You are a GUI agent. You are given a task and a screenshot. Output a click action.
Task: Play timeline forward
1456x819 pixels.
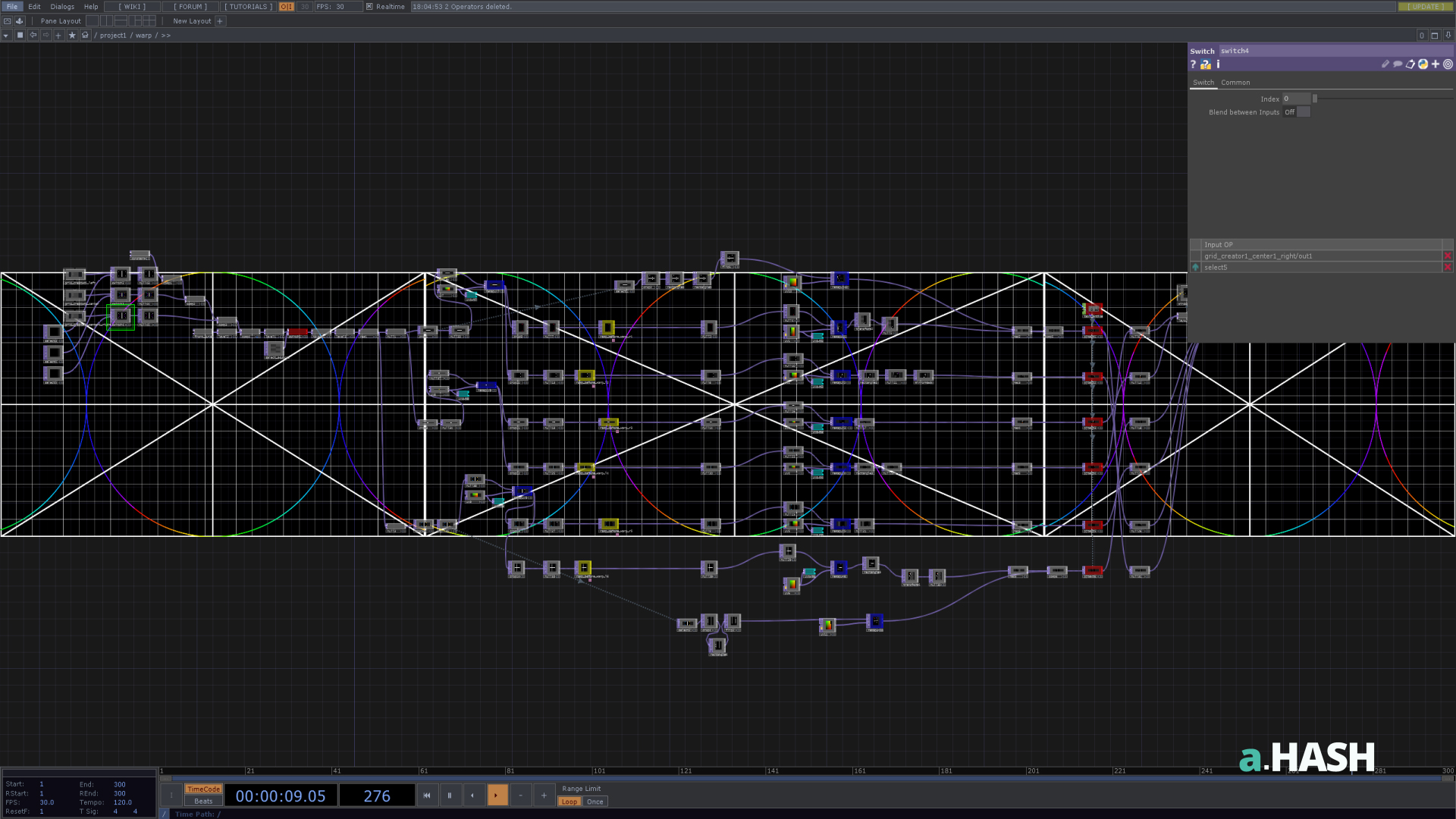[x=497, y=795]
